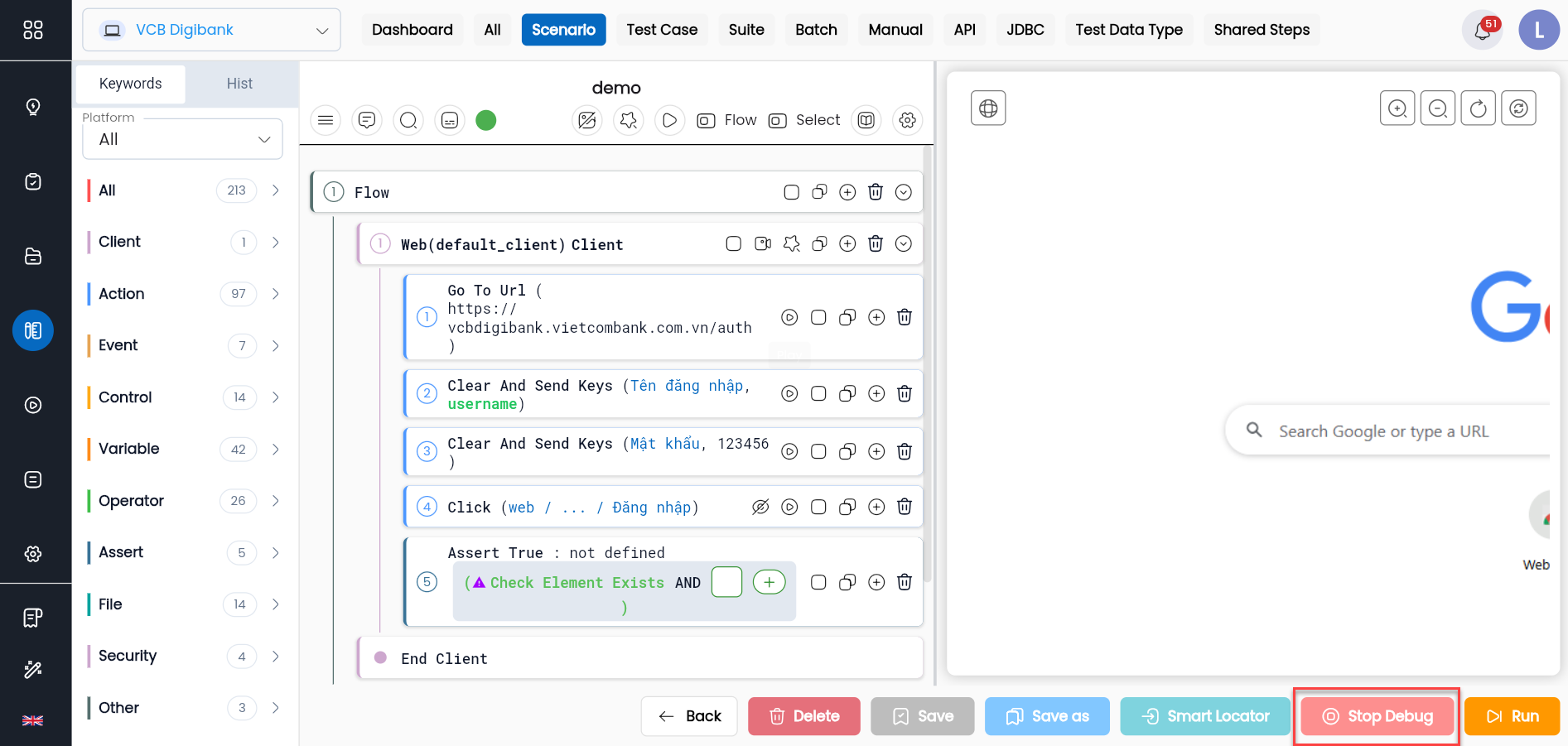
Task: Run the Mật khẩu step play icon
Action: [x=789, y=451]
